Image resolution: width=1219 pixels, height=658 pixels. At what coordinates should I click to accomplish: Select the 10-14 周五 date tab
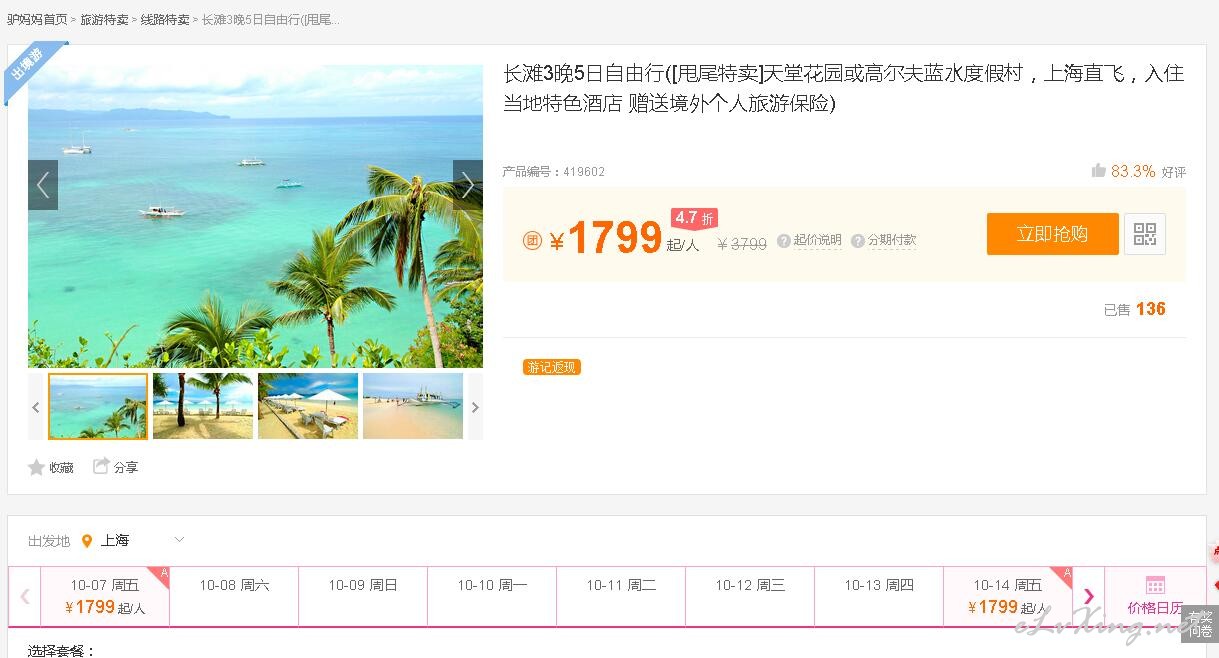[x=1008, y=596]
